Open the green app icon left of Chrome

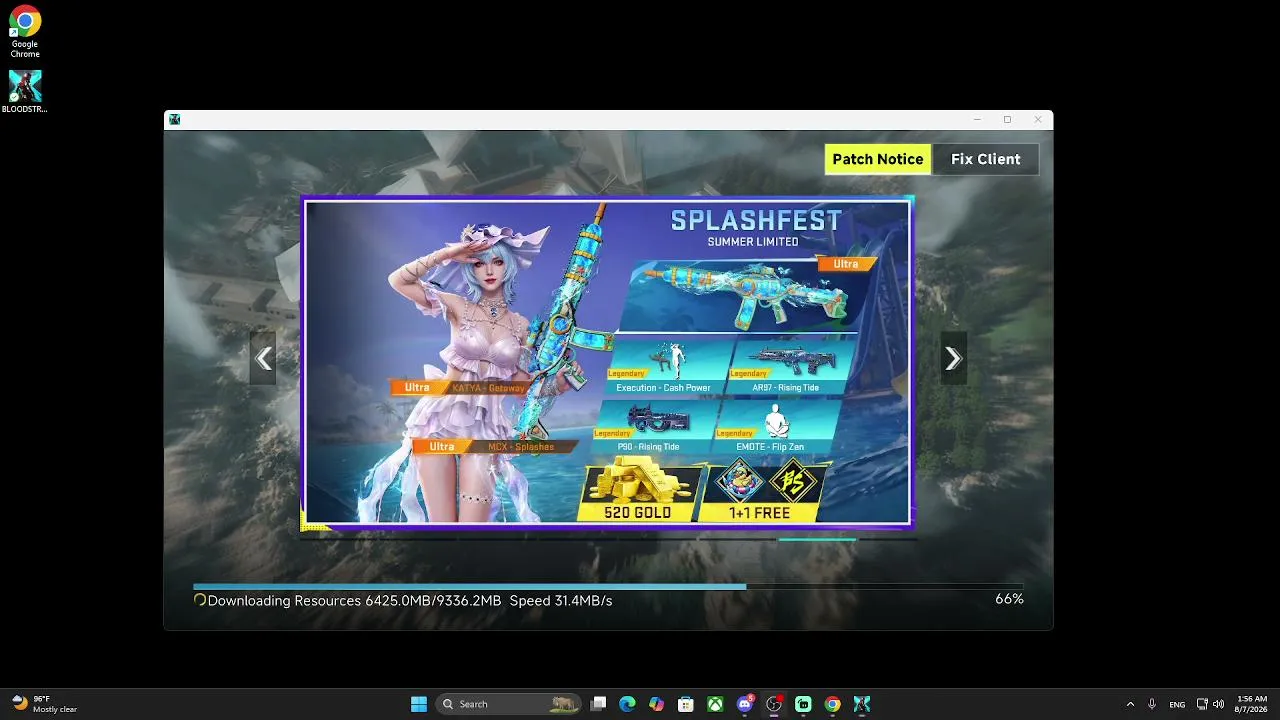click(x=803, y=704)
